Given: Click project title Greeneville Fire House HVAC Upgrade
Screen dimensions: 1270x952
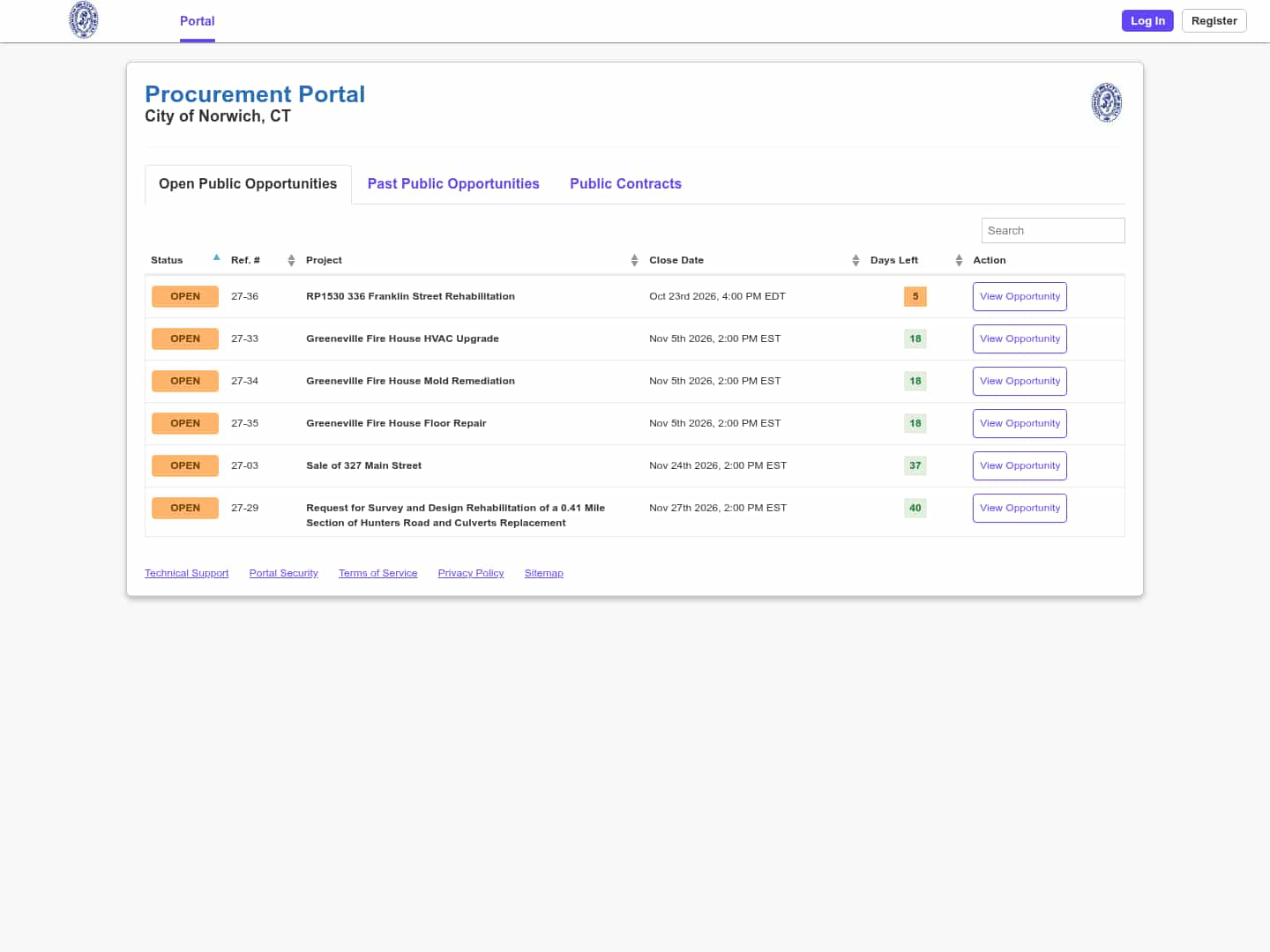Looking at the screenshot, I should coord(402,339).
